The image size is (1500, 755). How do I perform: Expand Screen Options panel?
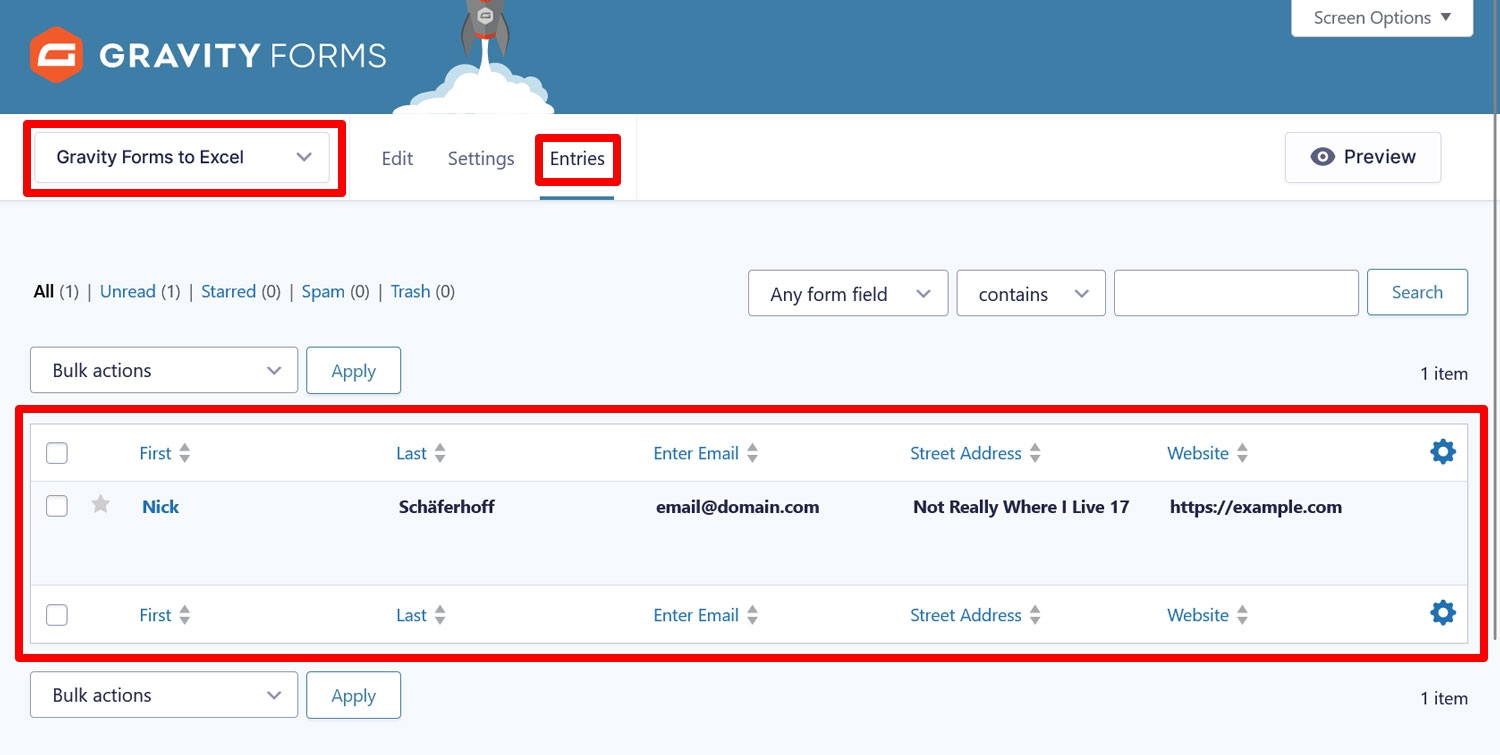pos(1382,18)
